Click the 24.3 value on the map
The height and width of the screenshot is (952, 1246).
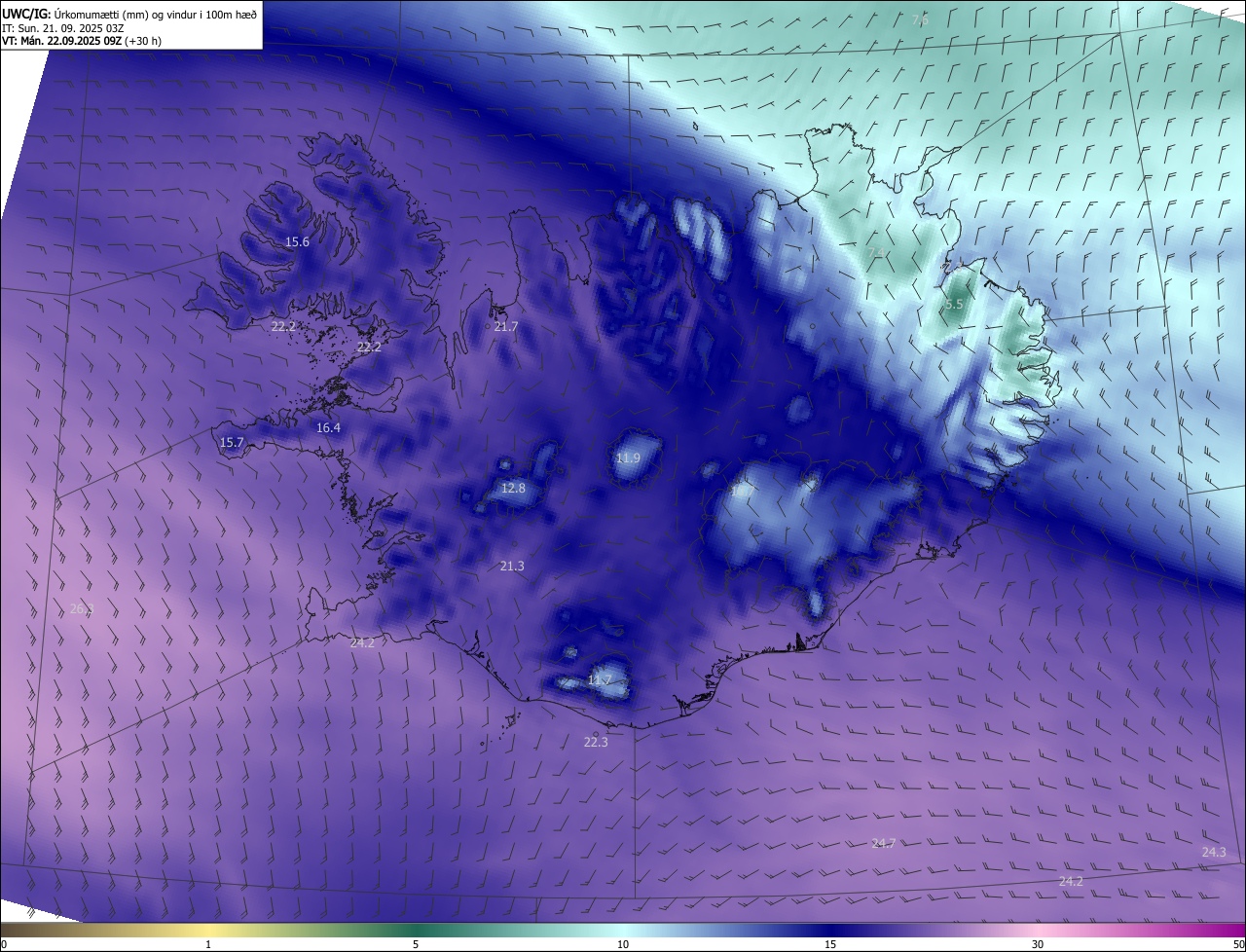point(1214,852)
